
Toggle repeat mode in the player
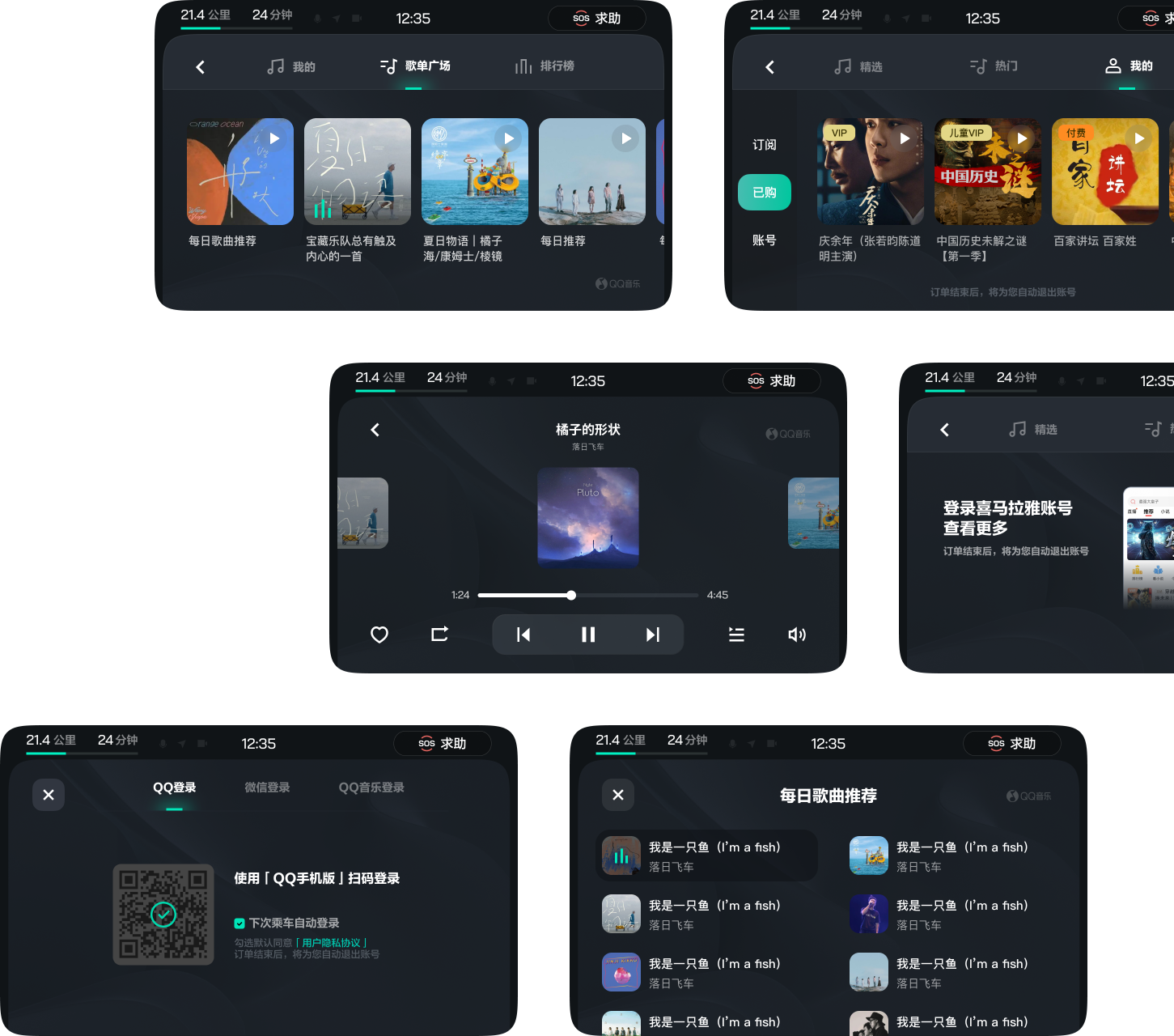coord(439,635)
